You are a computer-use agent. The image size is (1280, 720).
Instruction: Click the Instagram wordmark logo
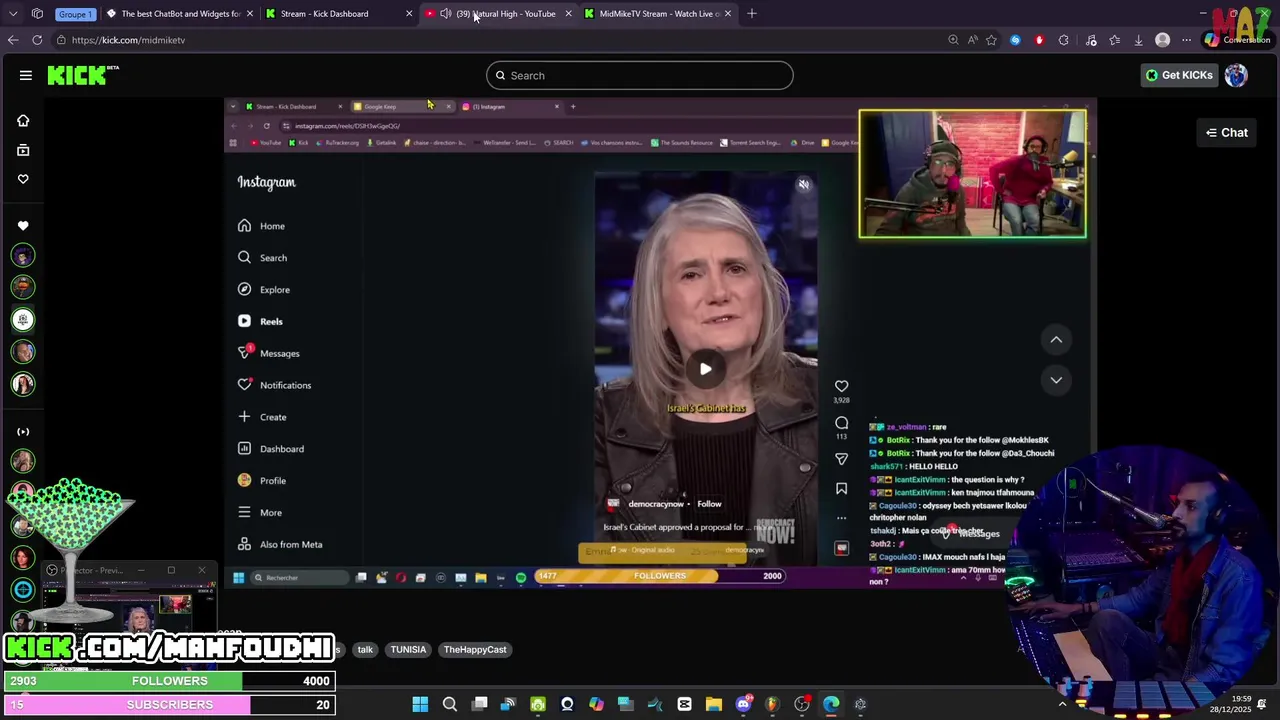pyautogui.click(x=267, y=182)
